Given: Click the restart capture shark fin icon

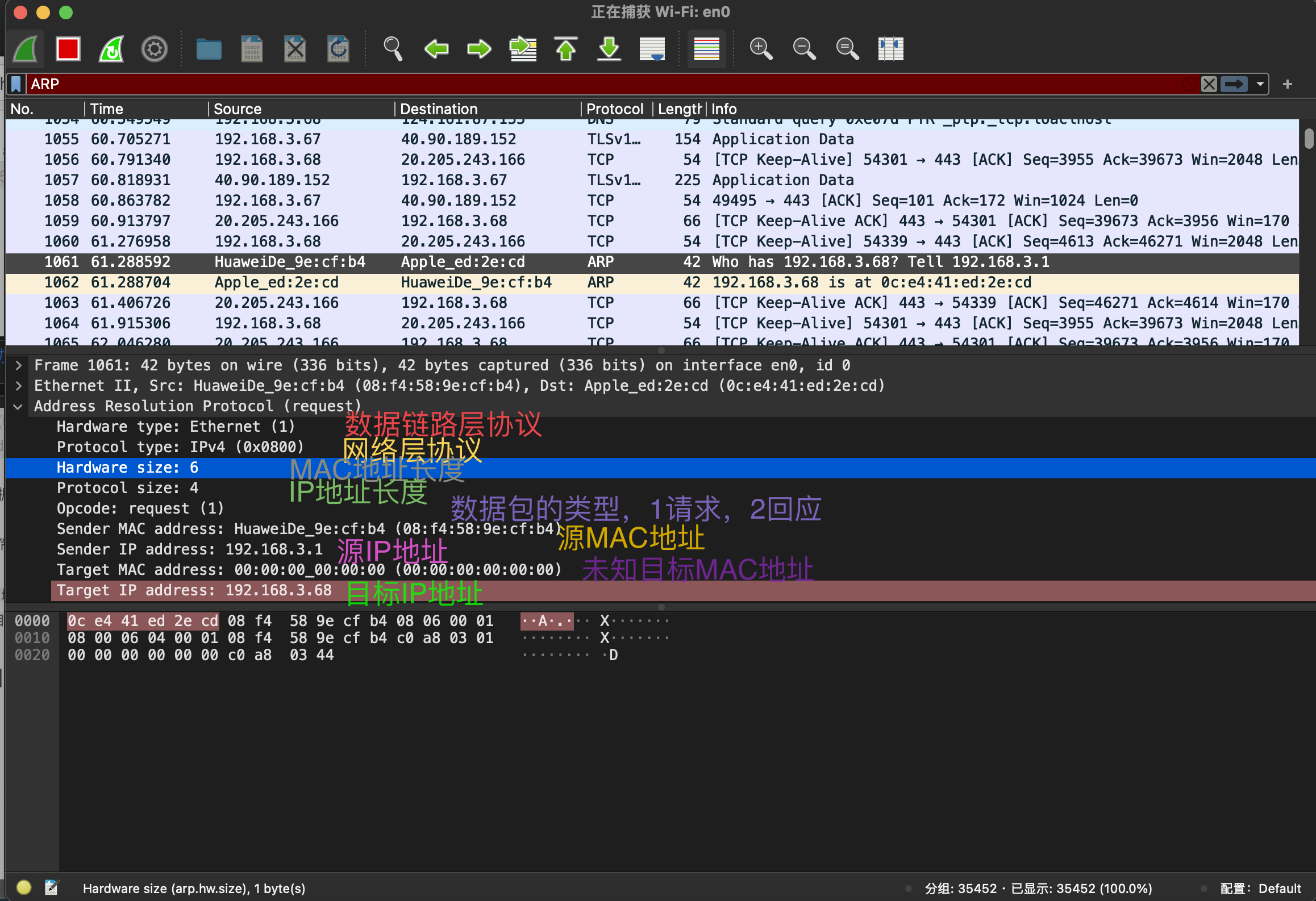Looking at the screenshot, I should tap(111, 49).
